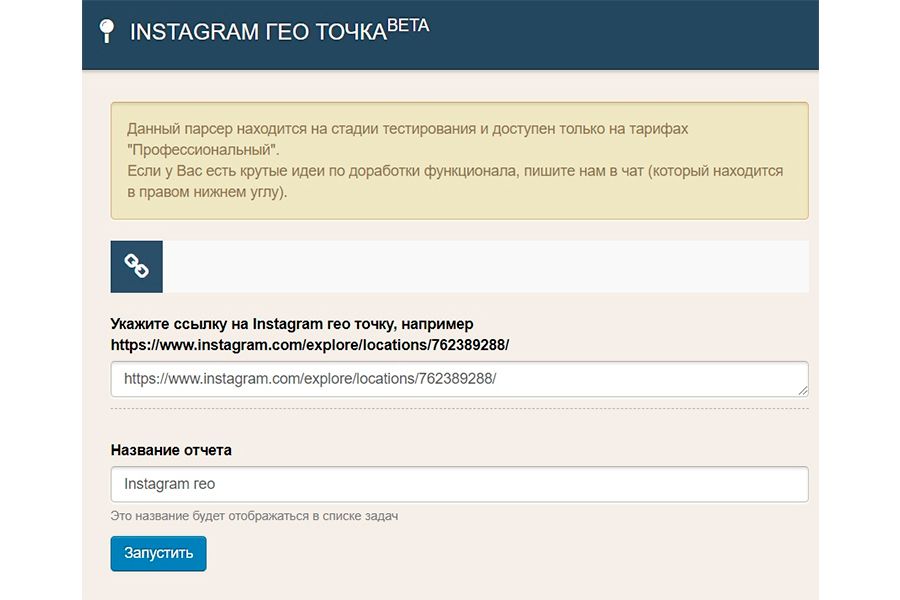Screen dimensions: 900x600
Task: Click the Название отчета label
Action: (171, 450)
